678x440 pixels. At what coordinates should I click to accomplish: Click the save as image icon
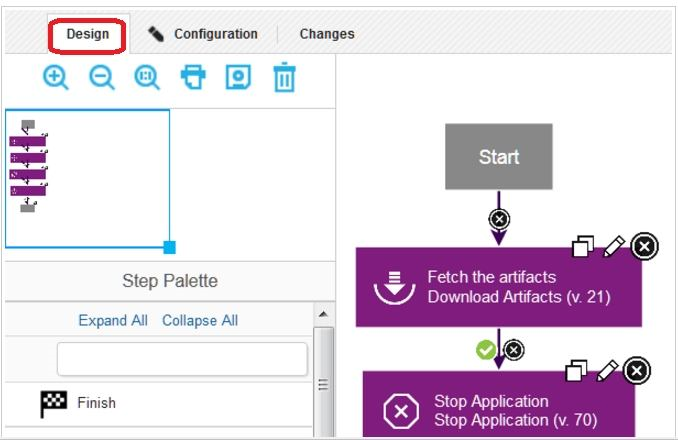[238, 78]
